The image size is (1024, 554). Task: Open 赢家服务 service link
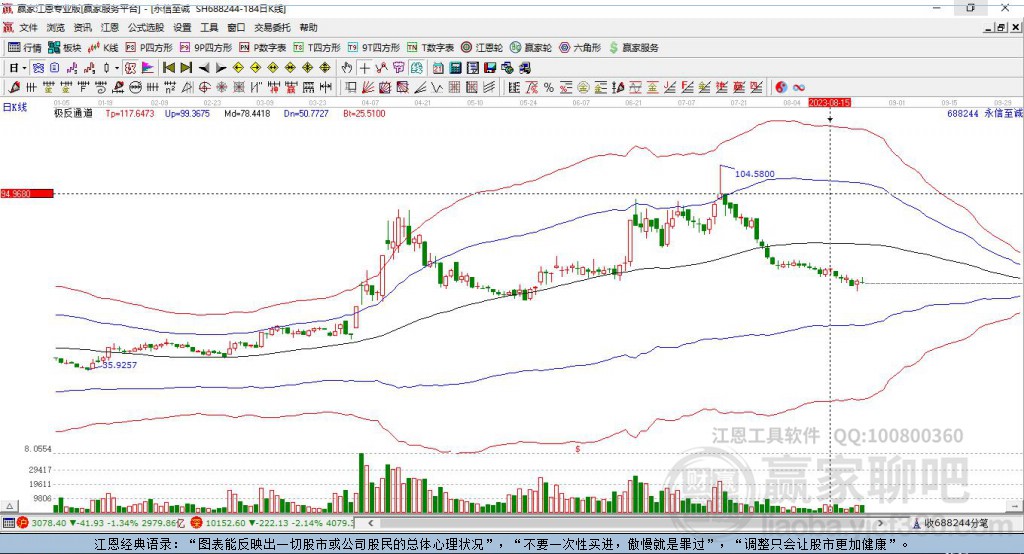click(634, 48)
